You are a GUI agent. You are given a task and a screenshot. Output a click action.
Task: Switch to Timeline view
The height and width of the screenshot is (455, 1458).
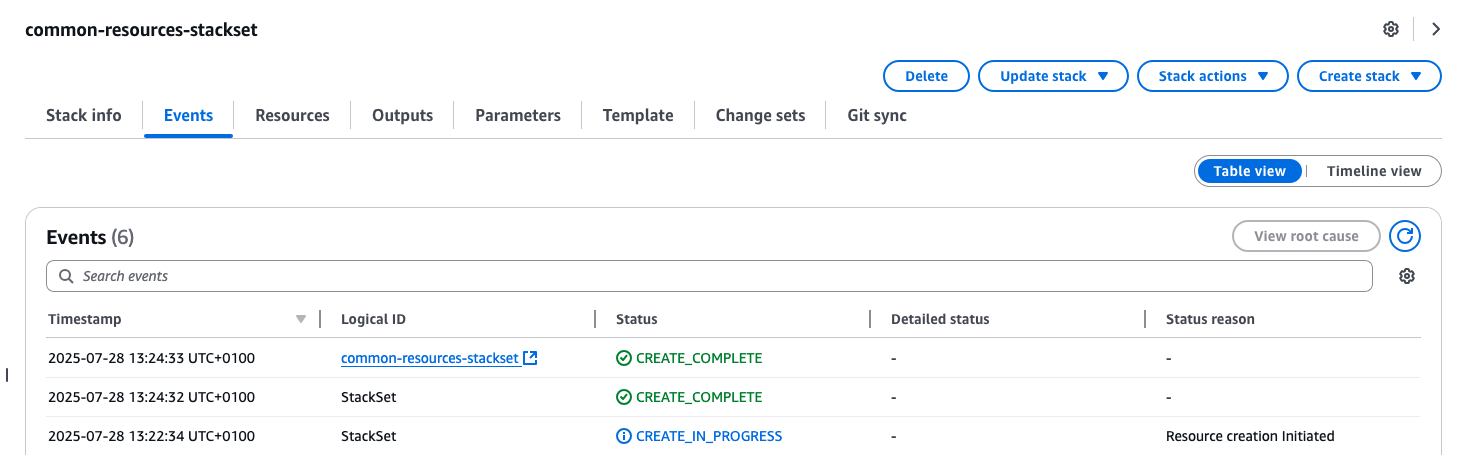pyautogui.click(x=1373, y=171)
